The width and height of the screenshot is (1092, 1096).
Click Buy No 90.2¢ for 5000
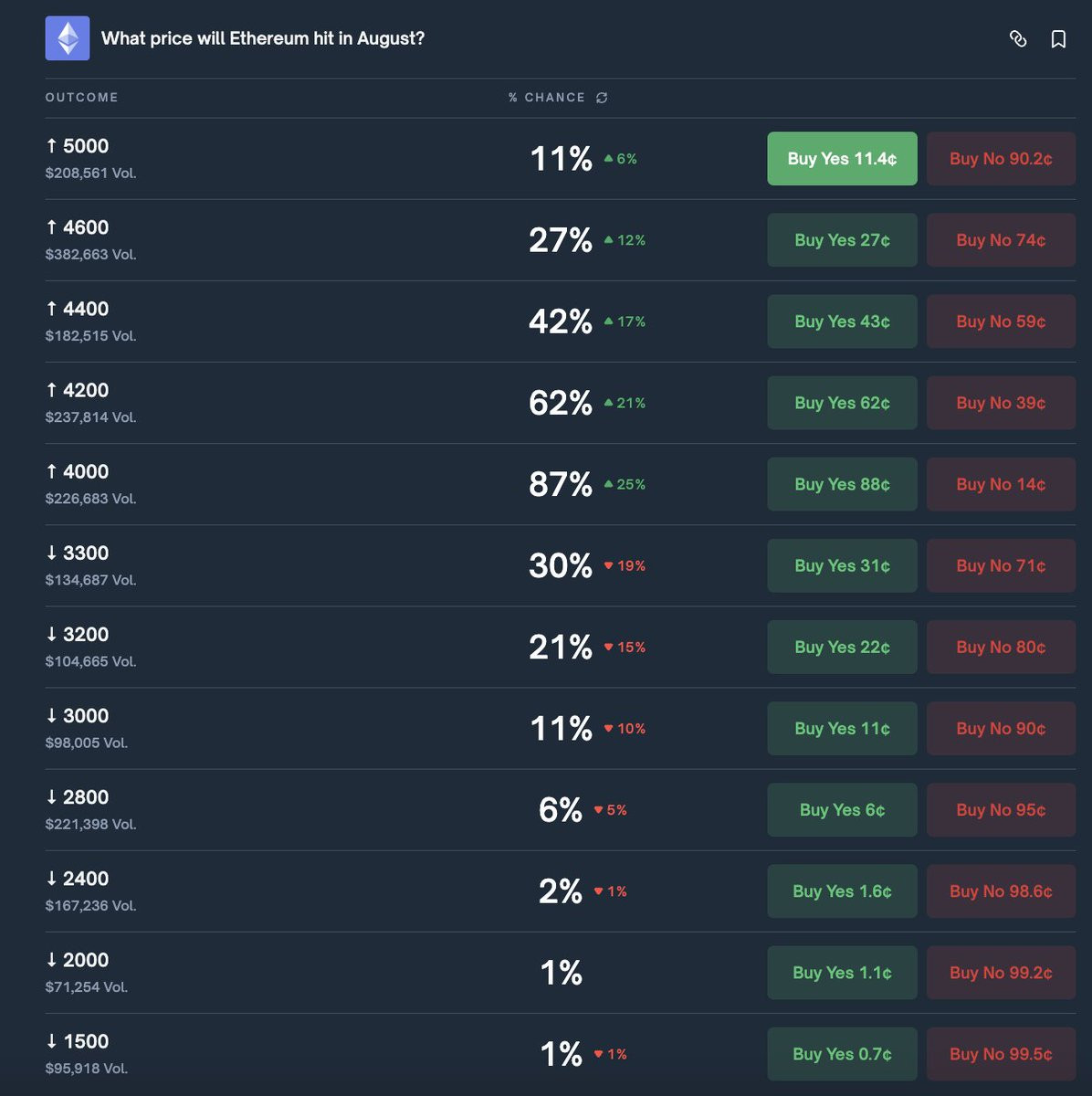point(1001,159)
